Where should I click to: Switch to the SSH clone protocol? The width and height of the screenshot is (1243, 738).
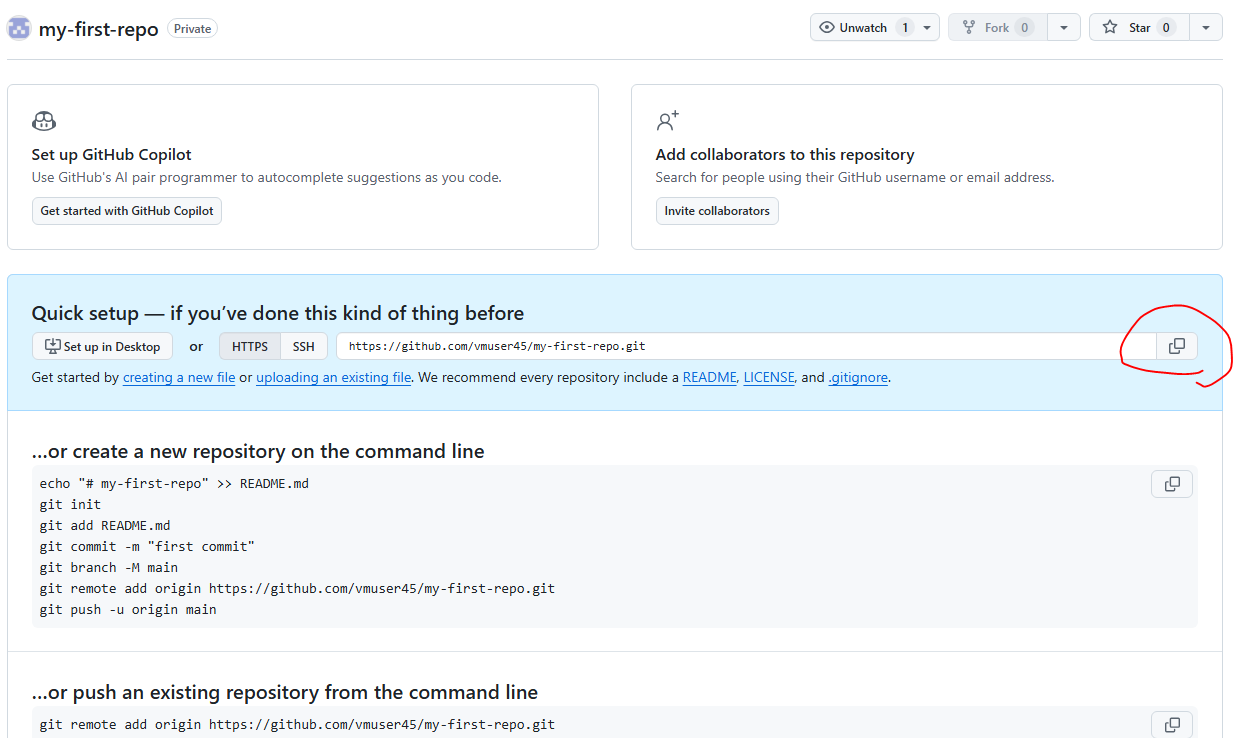(x=304, y=347)
